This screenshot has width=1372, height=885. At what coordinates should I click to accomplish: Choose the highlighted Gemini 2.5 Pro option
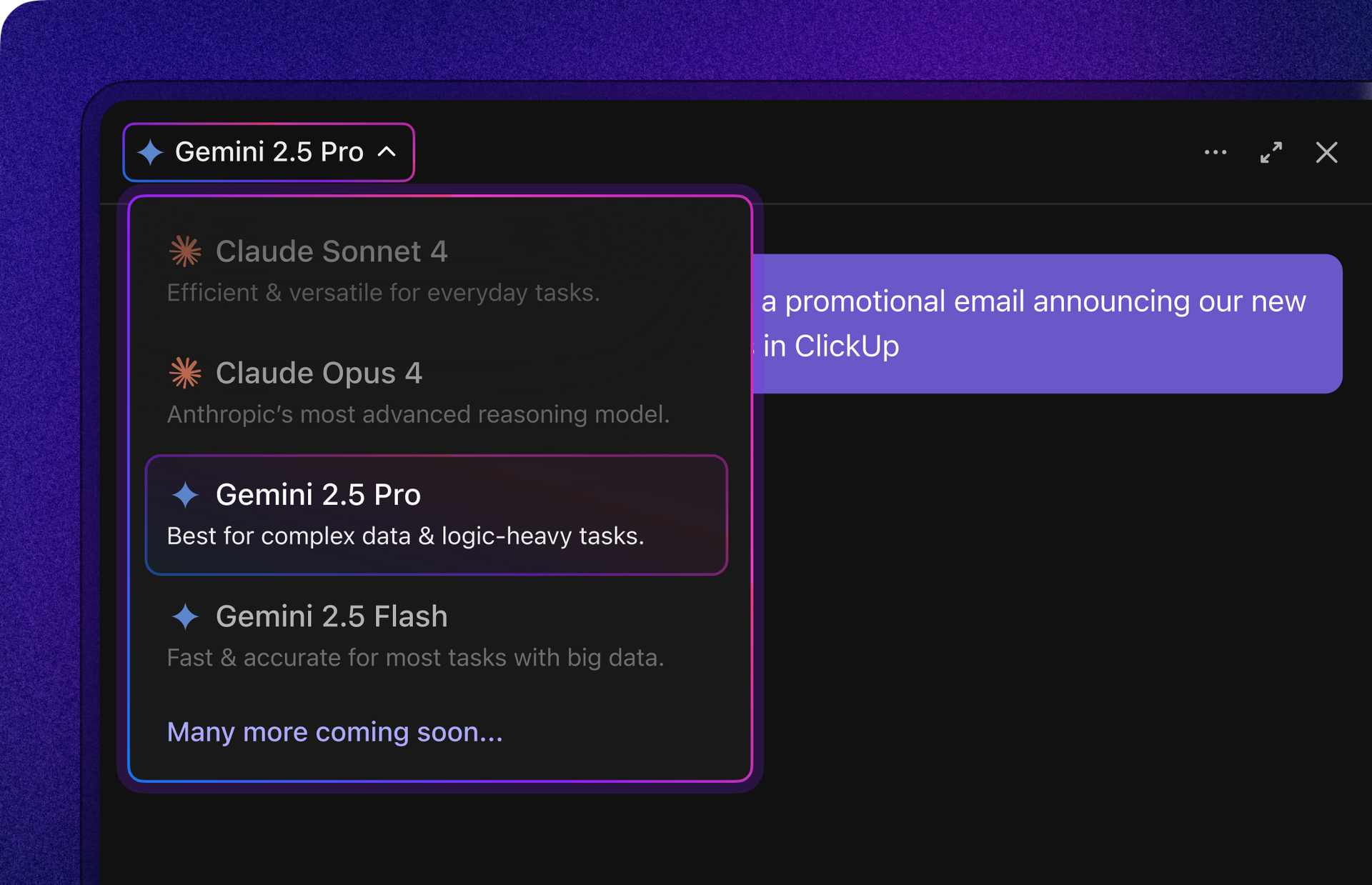point(437,515)
